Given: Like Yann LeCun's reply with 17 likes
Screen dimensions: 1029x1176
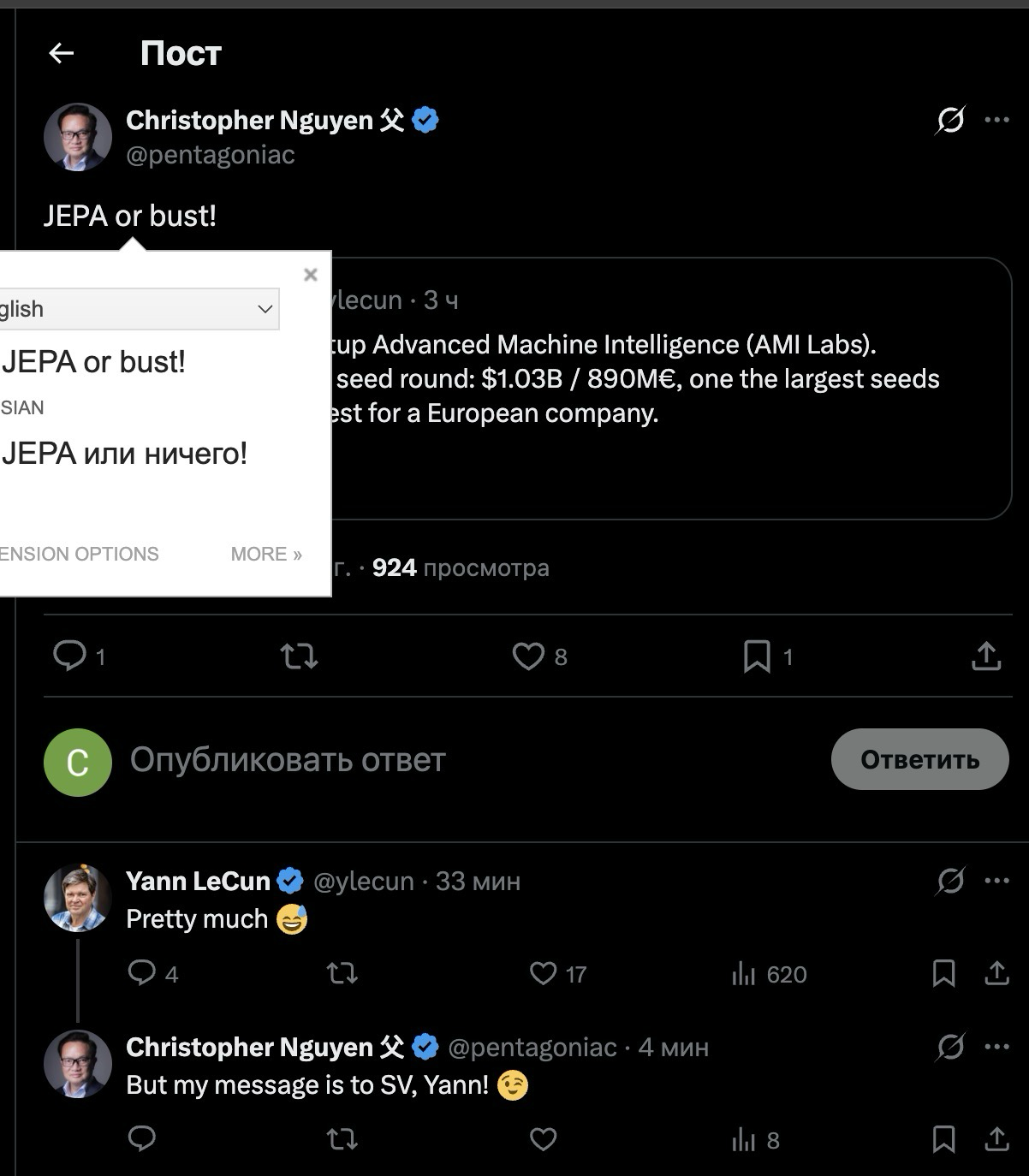Looking at the screenshot, I should coord(544,973).
